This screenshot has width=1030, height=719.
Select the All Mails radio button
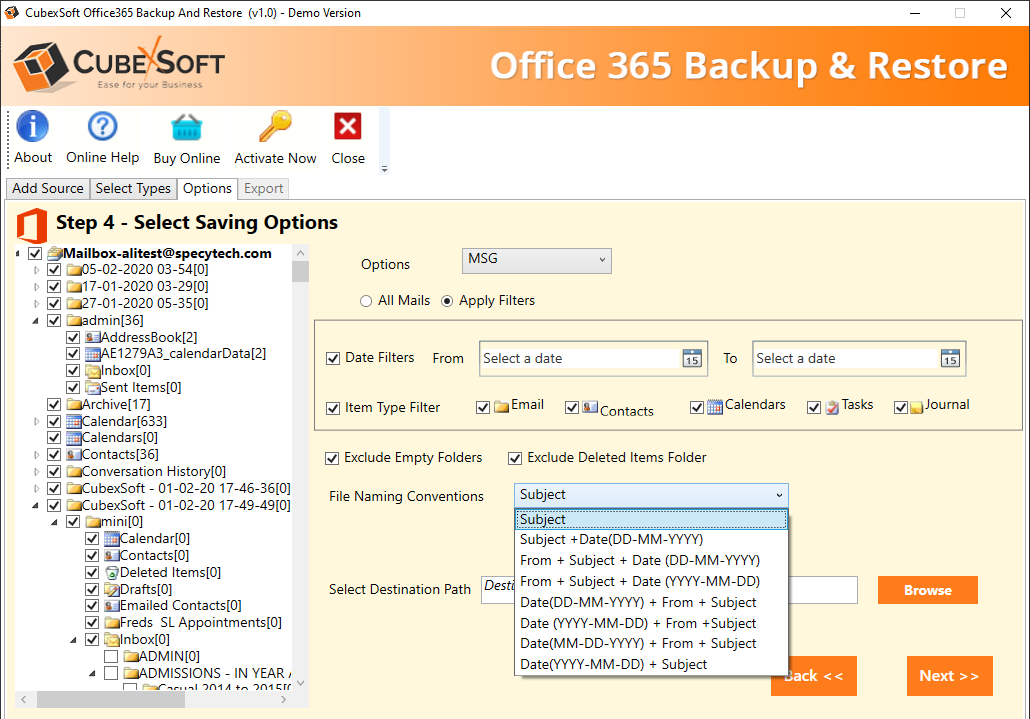coord(366,301)
